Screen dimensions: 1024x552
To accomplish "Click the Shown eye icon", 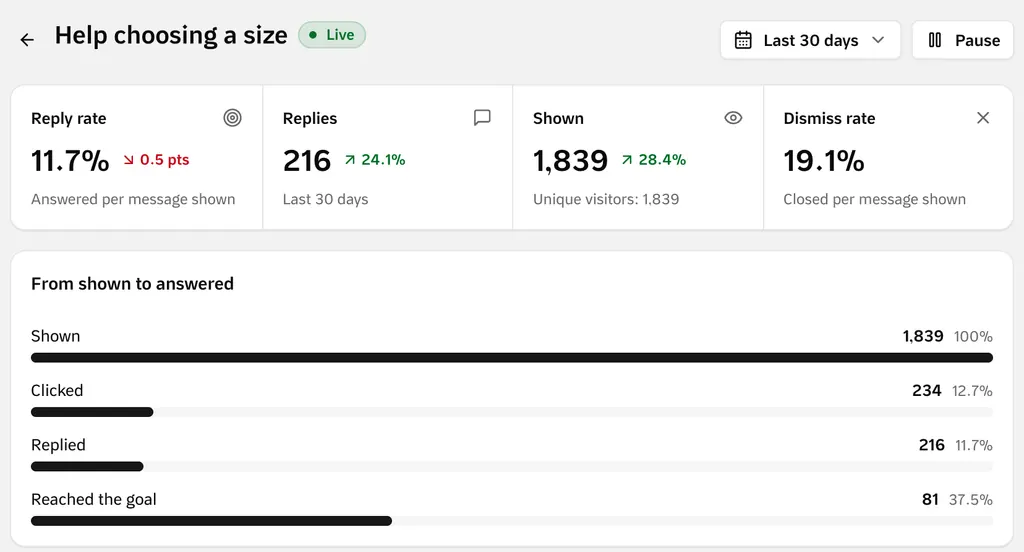I will tap(733, 118).
